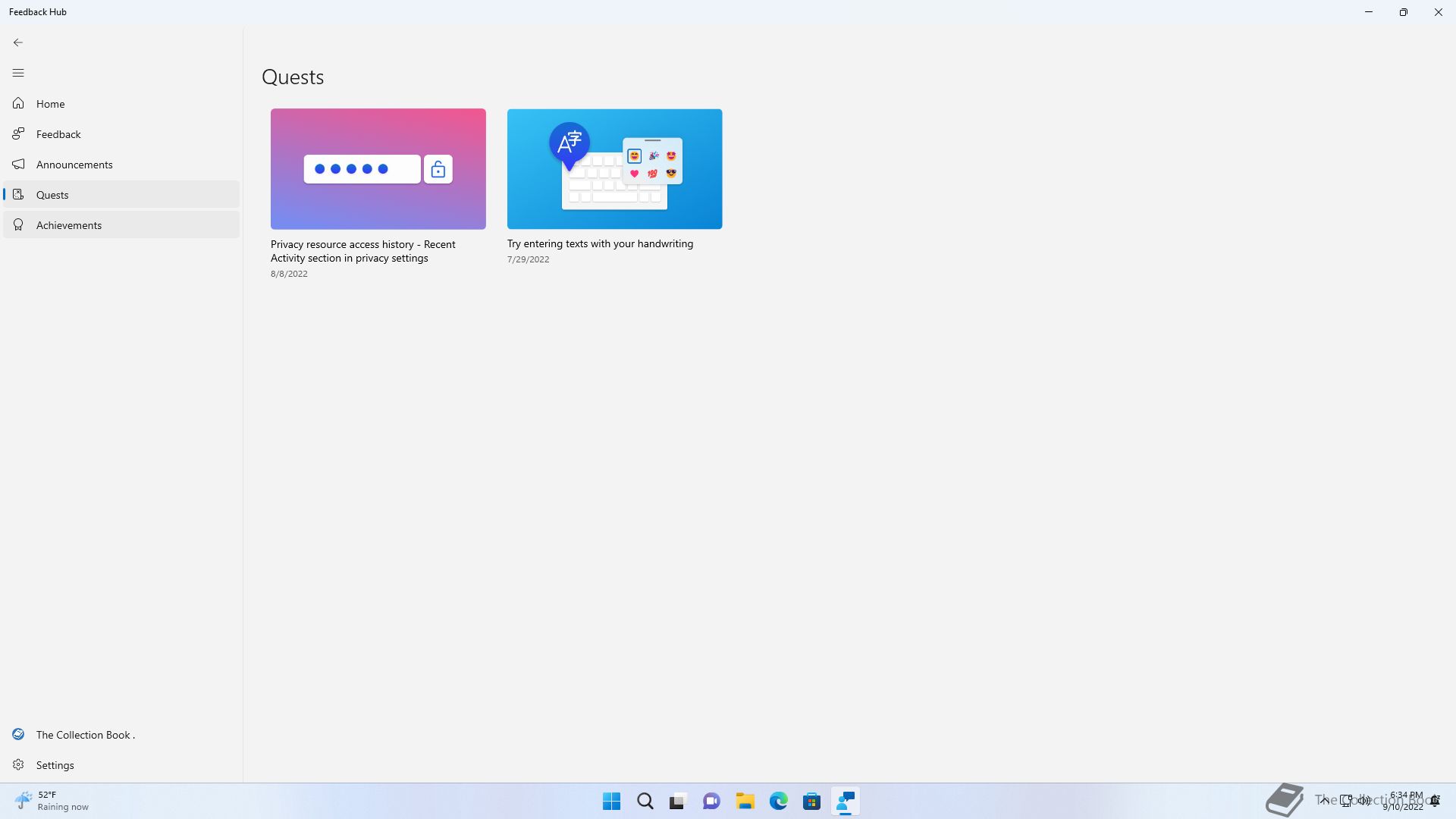Open handwriting quest thumbnail image
The height and width of the screenshot is (819, 1456).
pyautogui.click(x=615, y=168)
